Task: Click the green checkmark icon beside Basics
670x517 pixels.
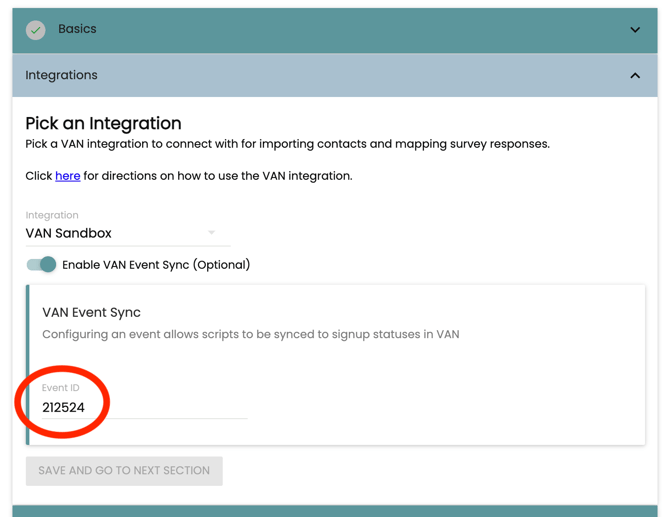Action: (x=36, y=30)
